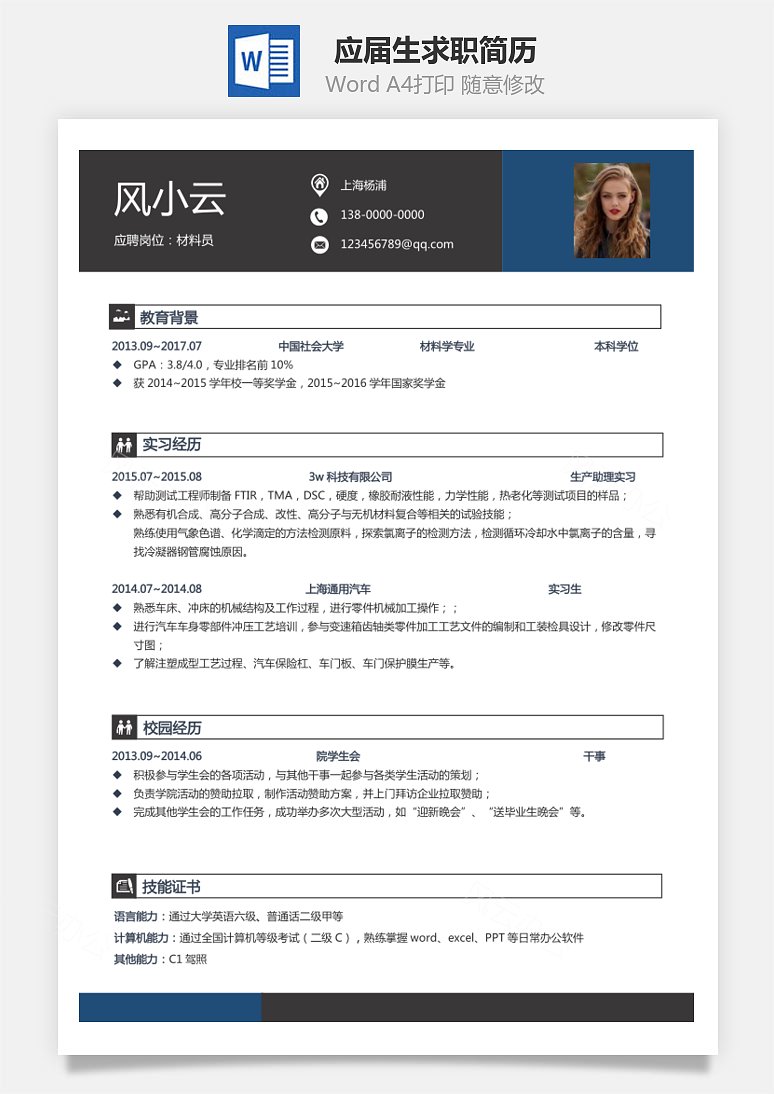Click the phone icon beside 138-0000-0000
The width and height of the screenshot is (774, 1094).
(x=319, y=216)
